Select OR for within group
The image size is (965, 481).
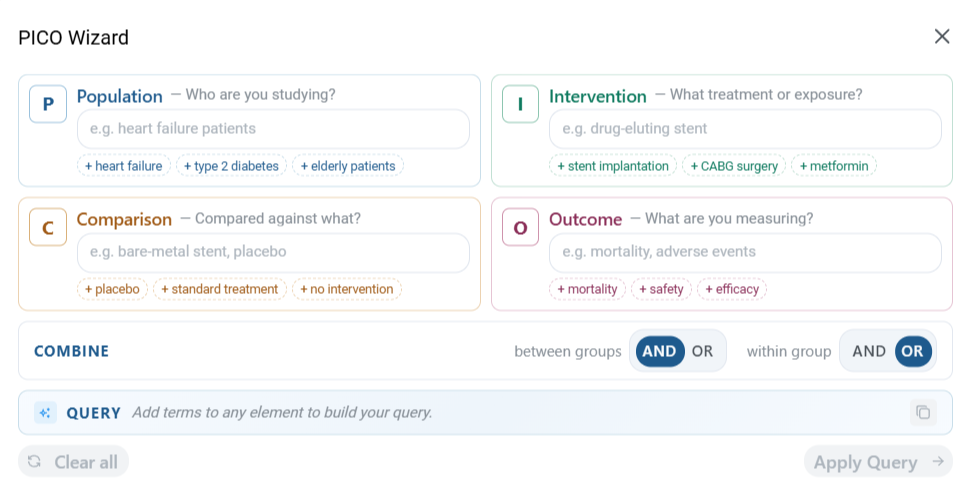[x=913, y=351]
